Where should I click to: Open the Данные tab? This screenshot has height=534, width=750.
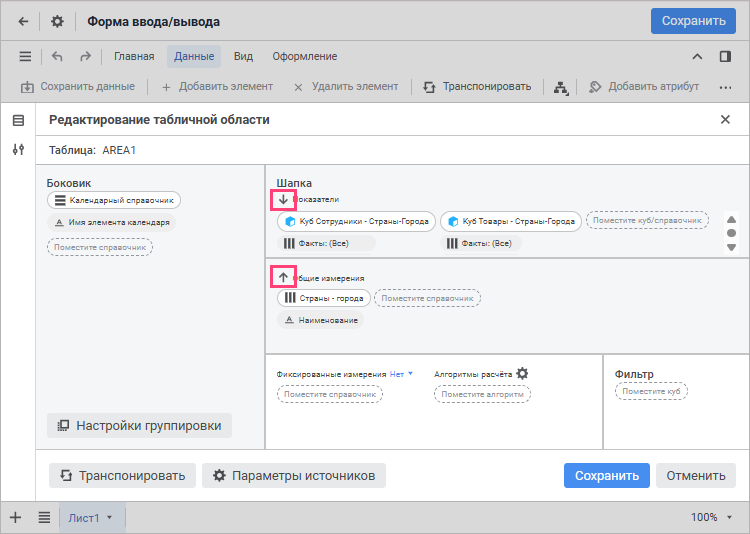coord(194,56)
